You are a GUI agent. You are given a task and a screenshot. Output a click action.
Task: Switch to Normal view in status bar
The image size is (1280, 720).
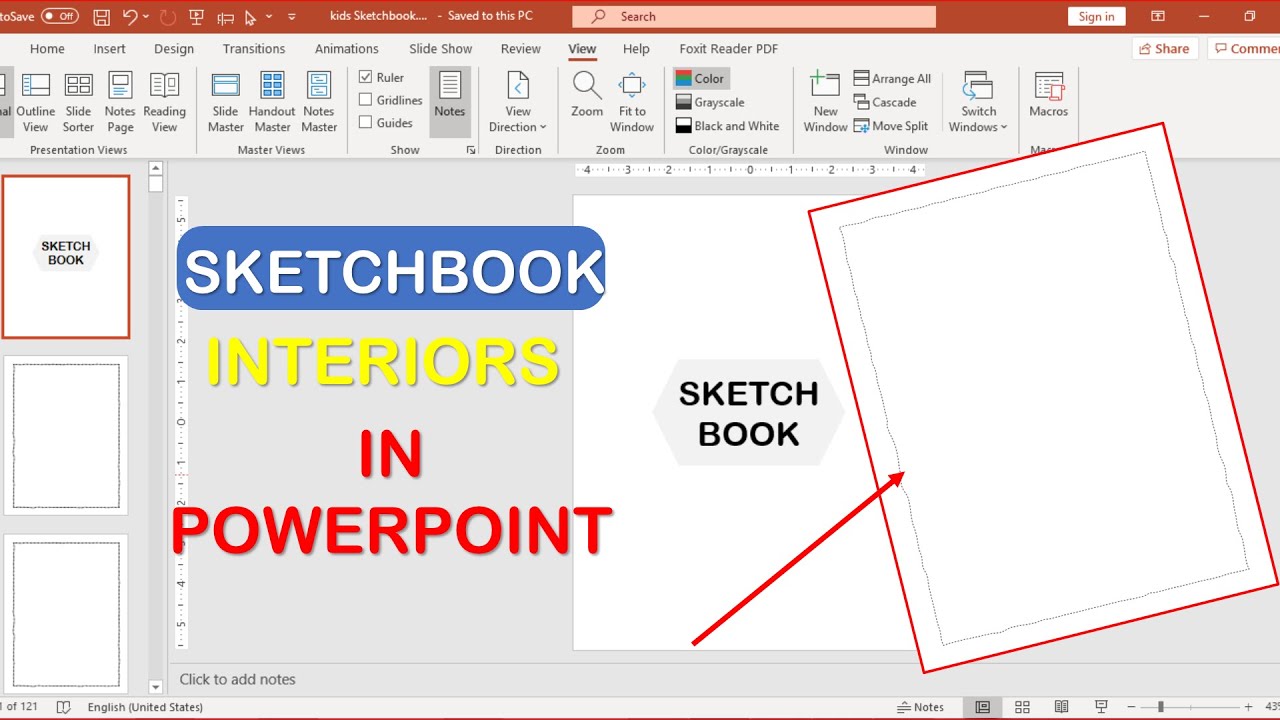pyautogui.click(x=983, y=707)
